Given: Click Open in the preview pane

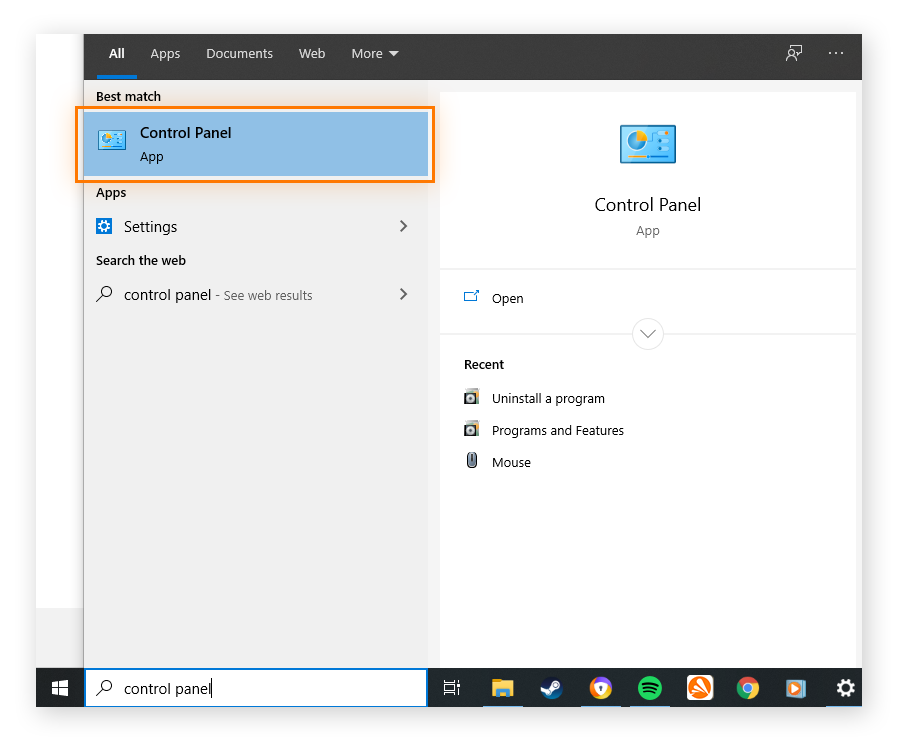Looking at the screenshot, I should tap(507, 299).
